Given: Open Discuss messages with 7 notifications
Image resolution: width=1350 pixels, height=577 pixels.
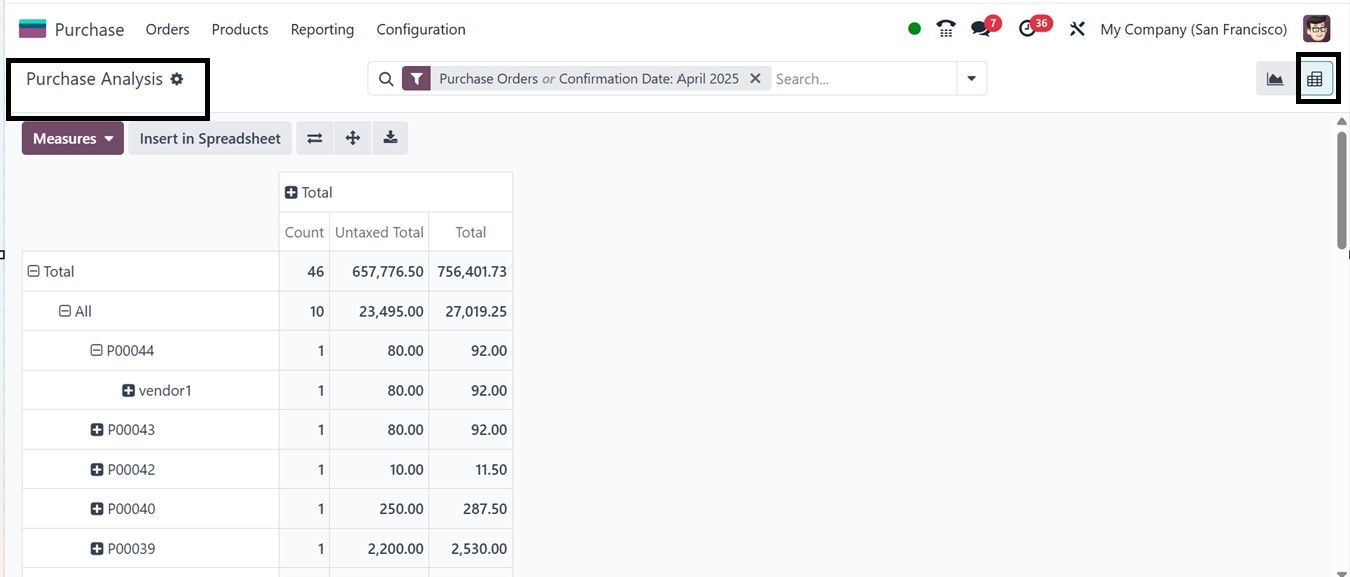Looking at the screenshot, I should coord(981,27).
